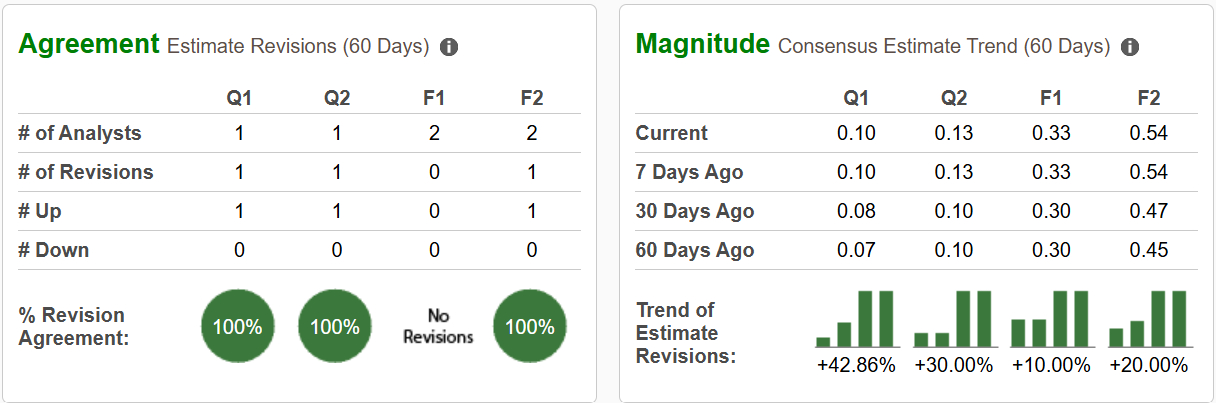
Task: Click the info icon next to Agreement Estimate Revisions
Action: (449, 47)
